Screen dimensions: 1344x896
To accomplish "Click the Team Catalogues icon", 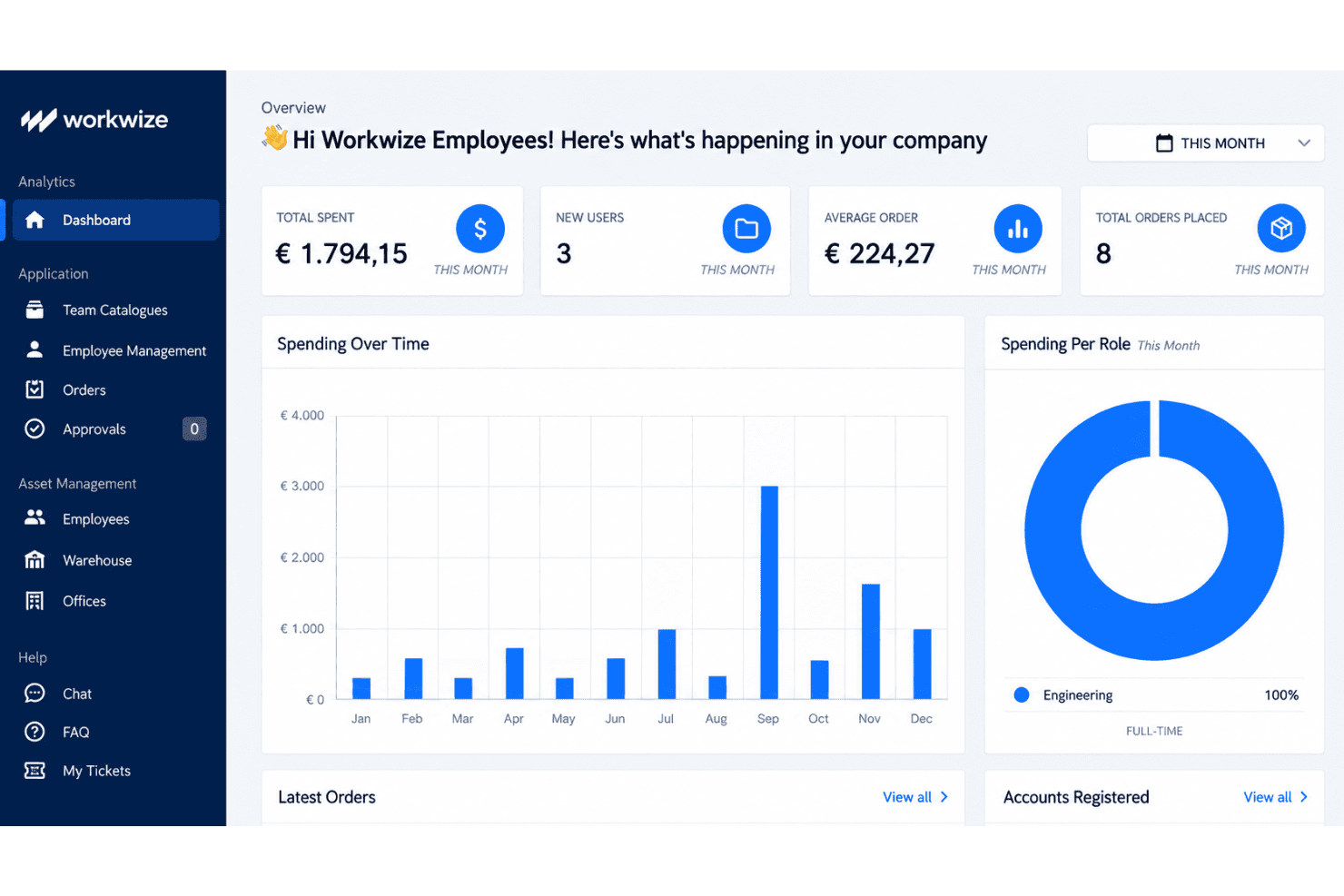I will (35, 310).
